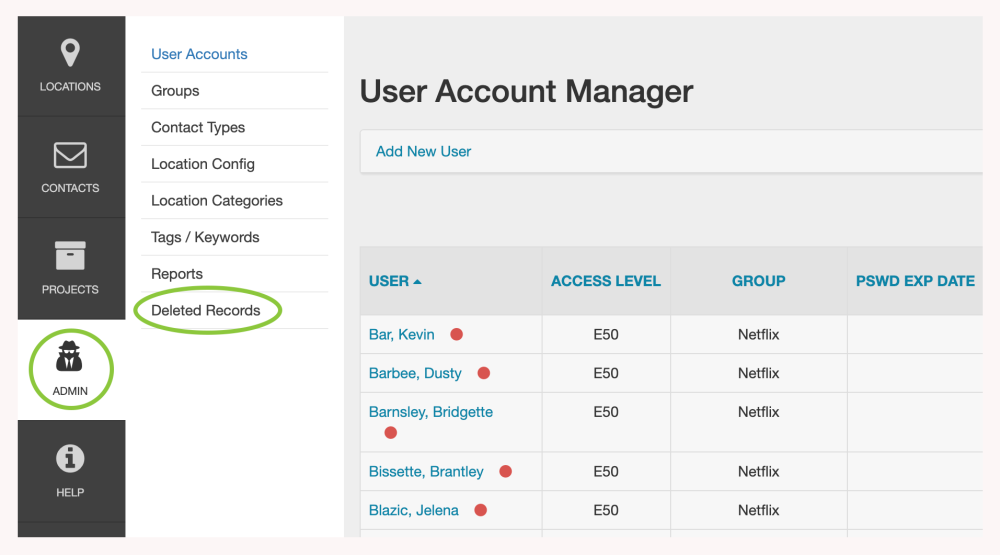Open the Locations pin icon
The width and height of the screenshot is (1000, 555).
[x=70, y=54]
